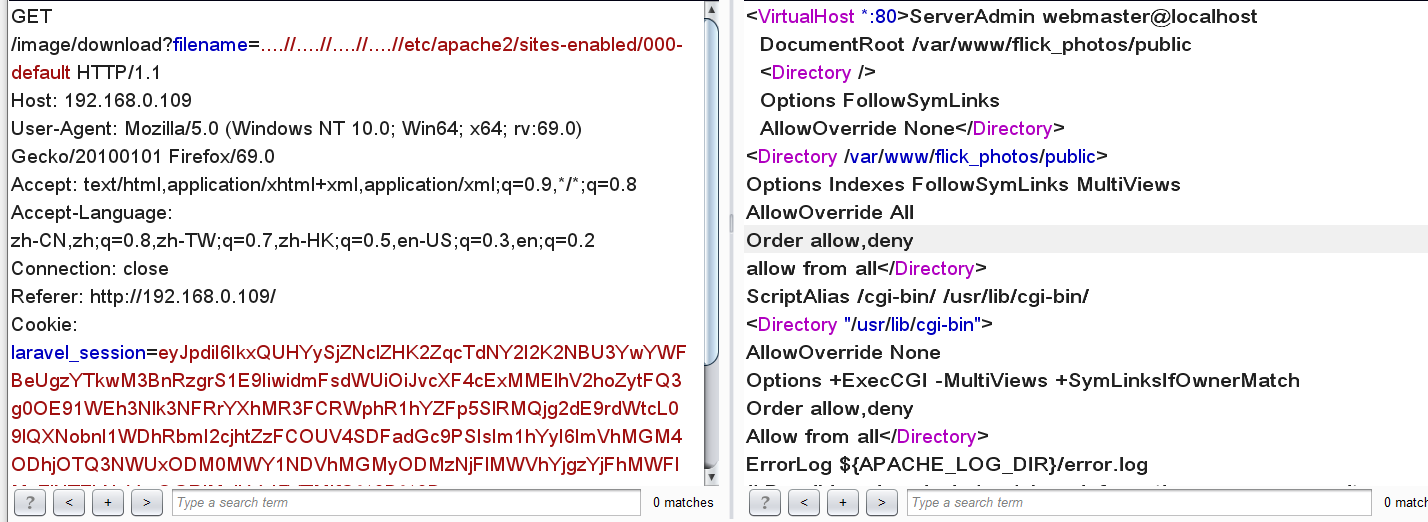Click the 'Accept: text/html' header line

tap(324, 184)
